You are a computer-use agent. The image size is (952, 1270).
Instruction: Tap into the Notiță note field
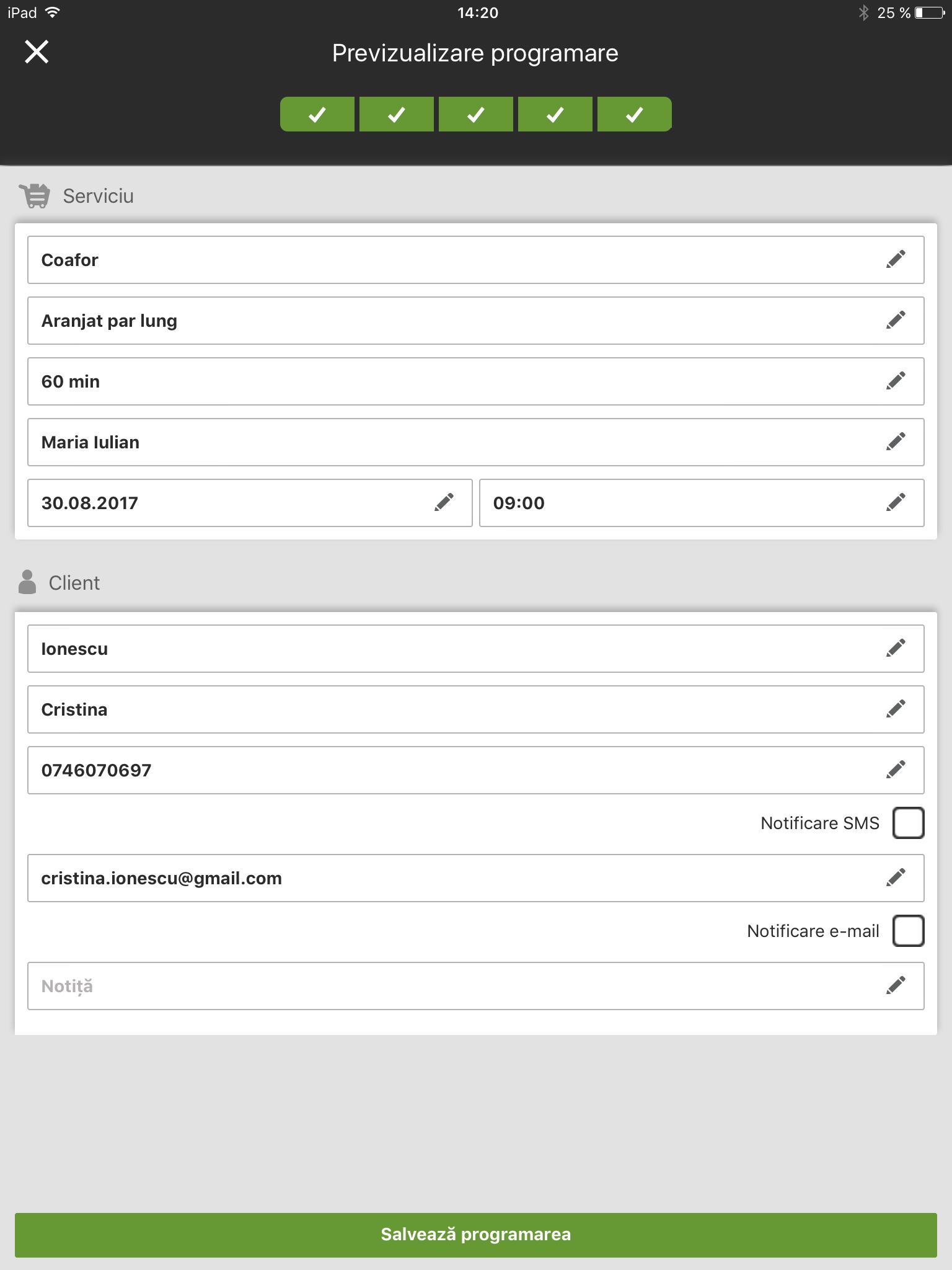pyautogui.click(x=476, y=986)
